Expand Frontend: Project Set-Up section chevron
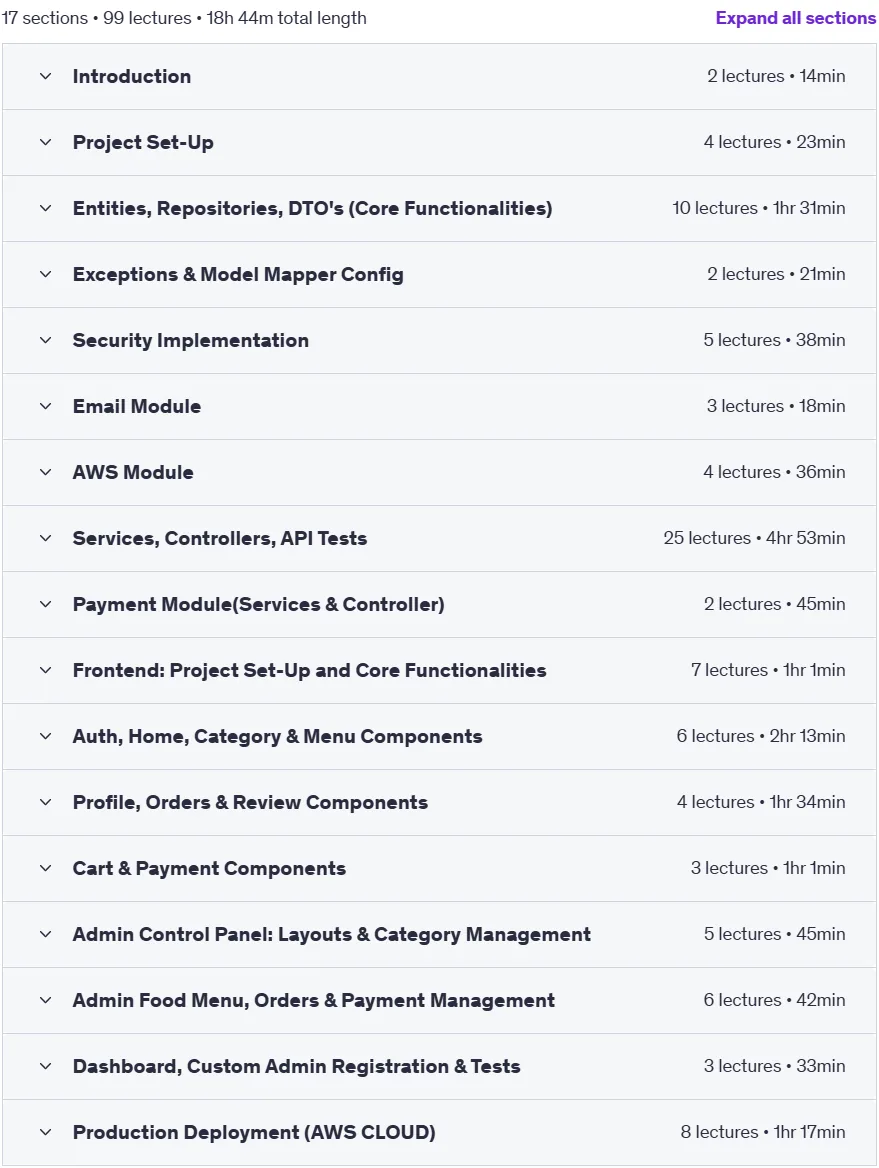Image resolution: width=879 pixels, height=1168 pixels. [x=45, y=670]
